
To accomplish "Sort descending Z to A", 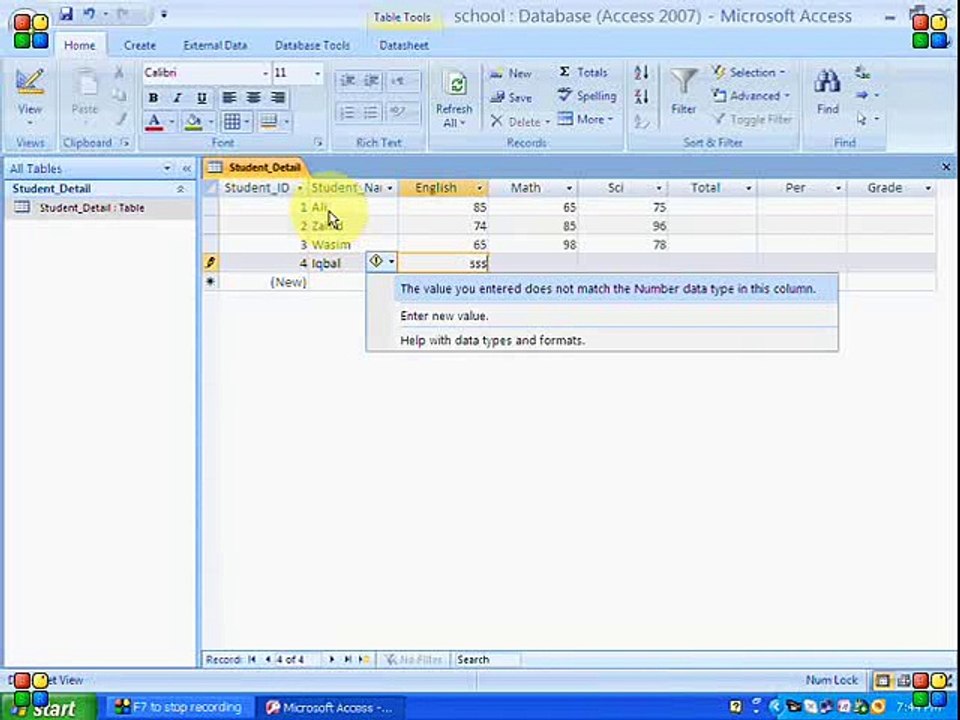I will pos(641,97).
